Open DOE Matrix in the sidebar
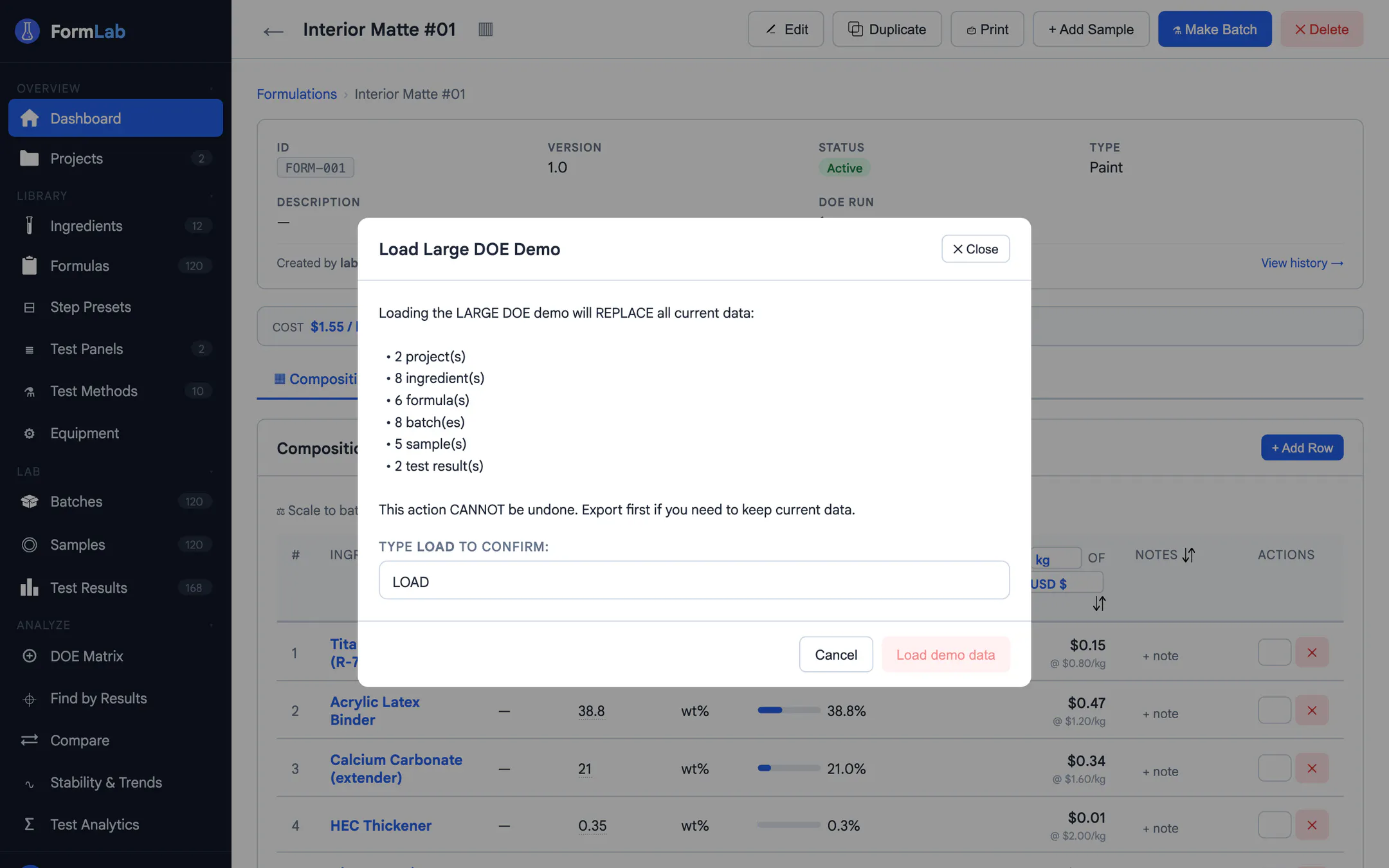1389x868 pixels. click(116, 656)
